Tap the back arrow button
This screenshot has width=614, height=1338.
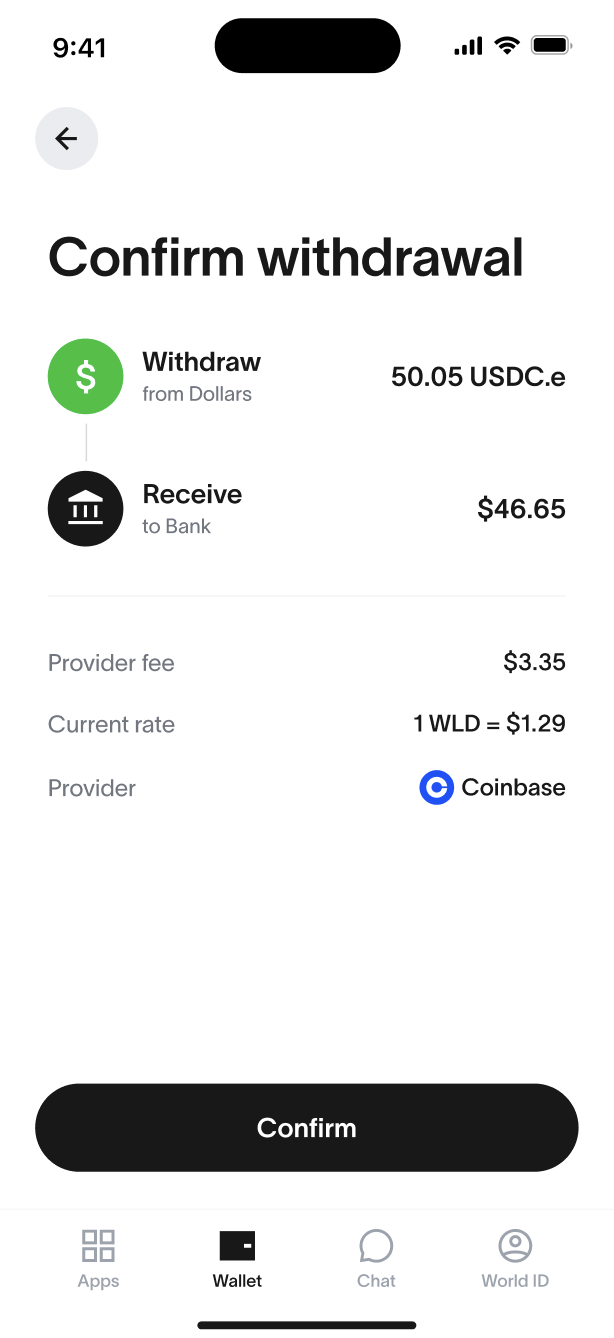[x=66, y=138]
